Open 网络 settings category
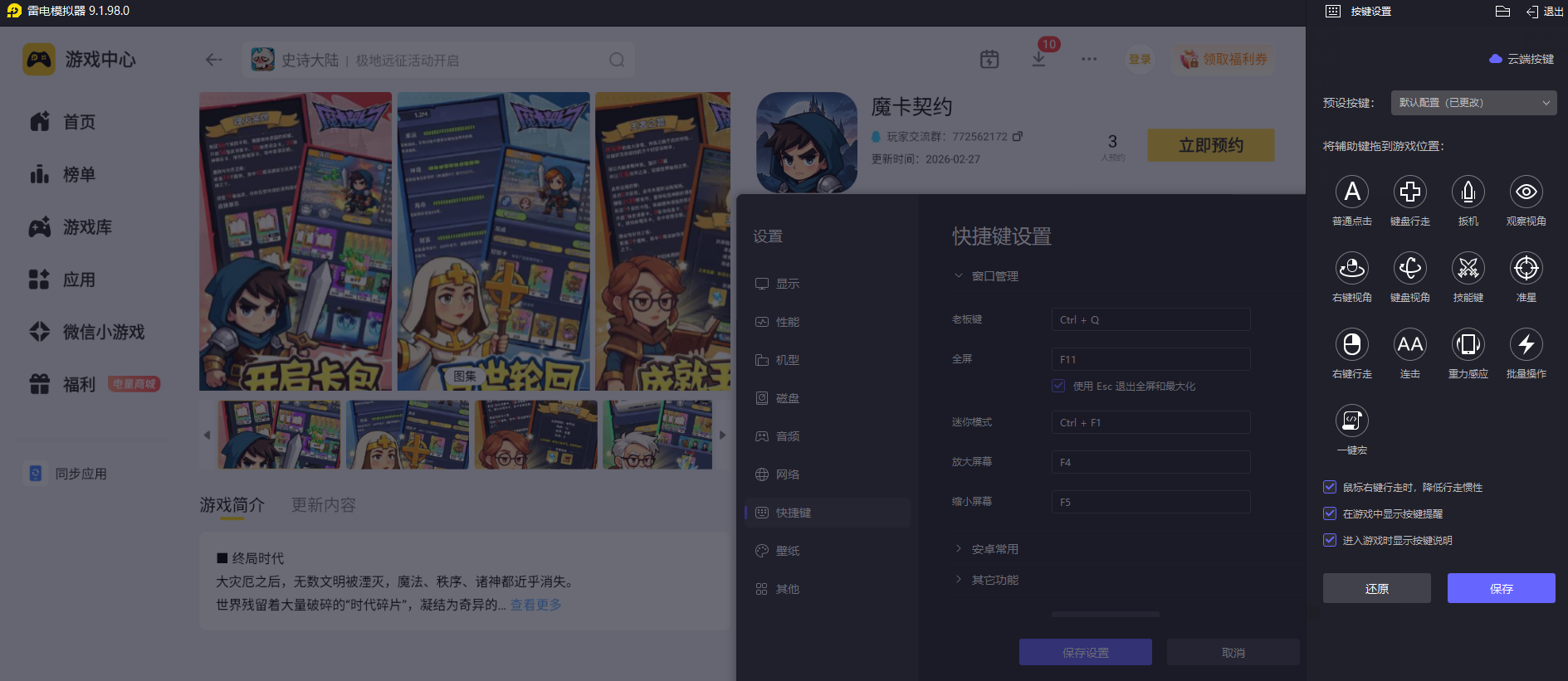 [x=828, y=474]
